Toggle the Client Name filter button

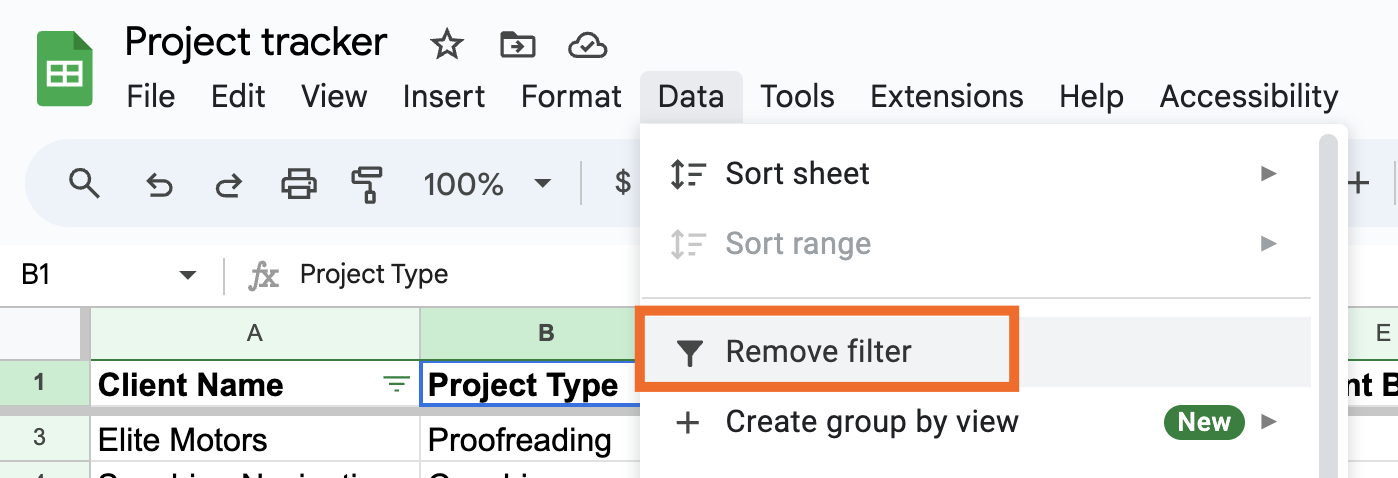(397, 385)
